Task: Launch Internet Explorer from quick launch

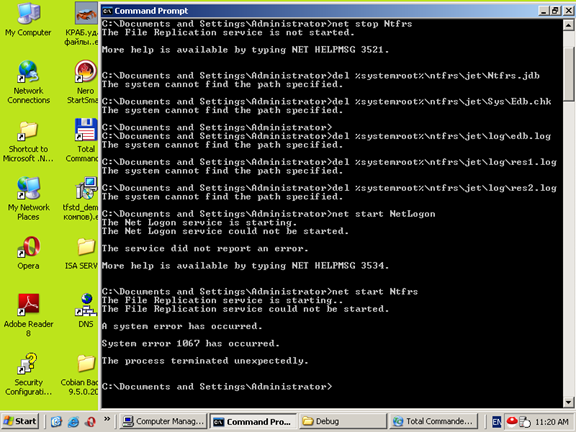Action: tap(73, 421)
